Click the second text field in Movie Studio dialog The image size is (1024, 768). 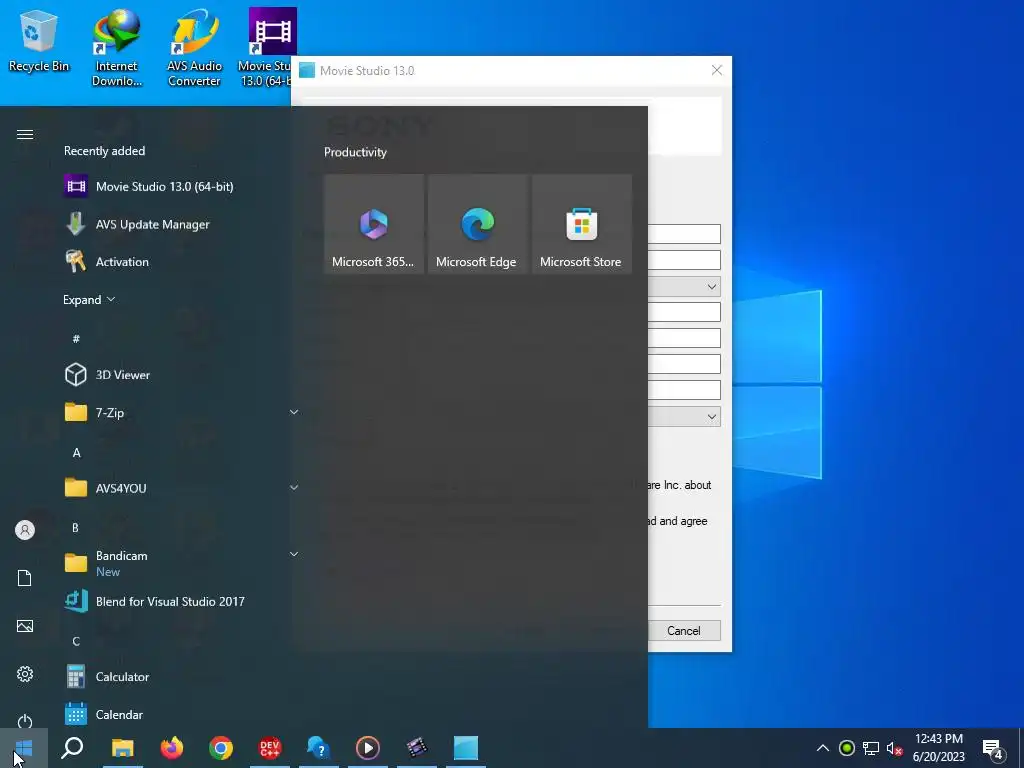tap(684, 260)
